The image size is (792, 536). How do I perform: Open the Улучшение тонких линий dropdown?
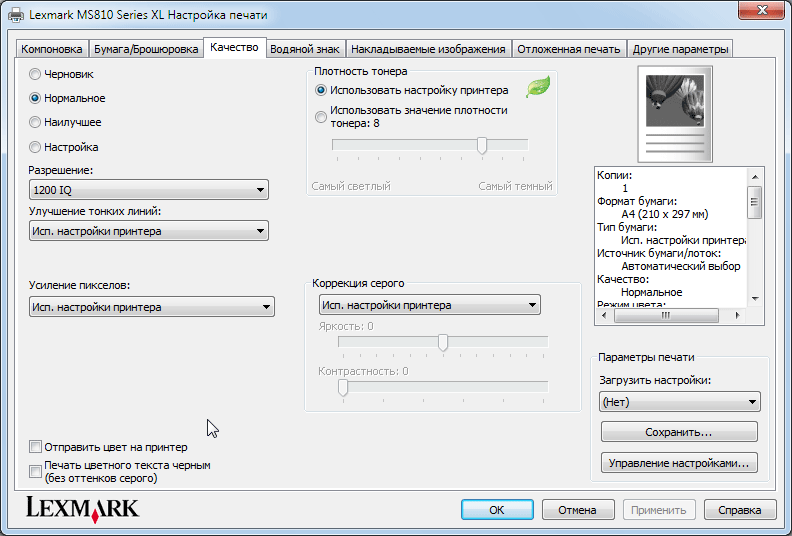click(x=148, y=231)
